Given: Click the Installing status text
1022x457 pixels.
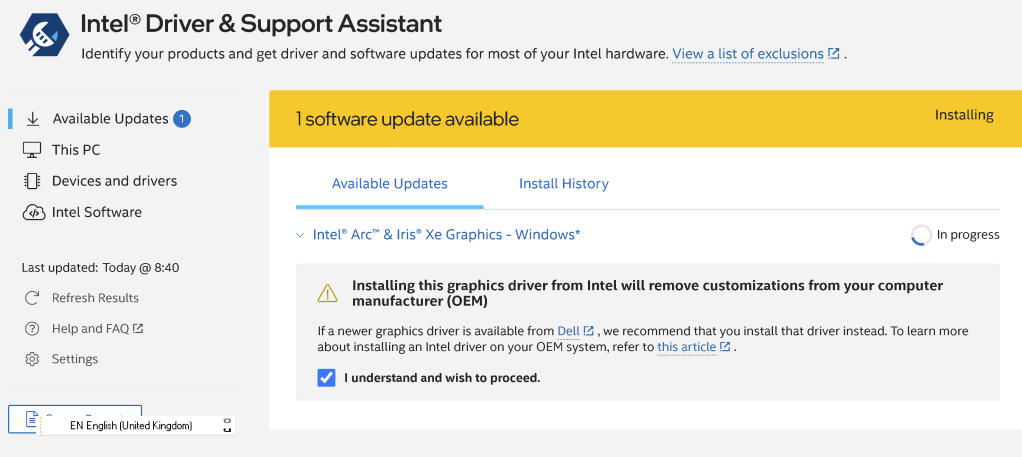Looking at the screenshot, I should (964, 115).
